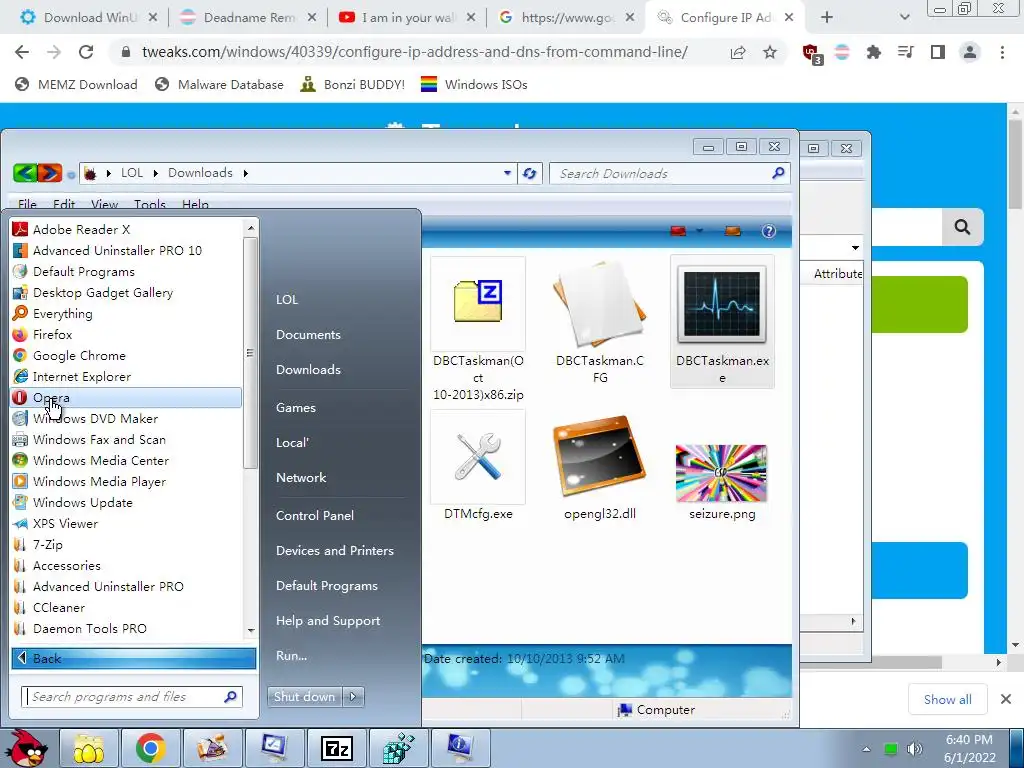1024x768 pixels.
Task: Open Adobe Reader X from the programs list
Action: click(126, 229)
